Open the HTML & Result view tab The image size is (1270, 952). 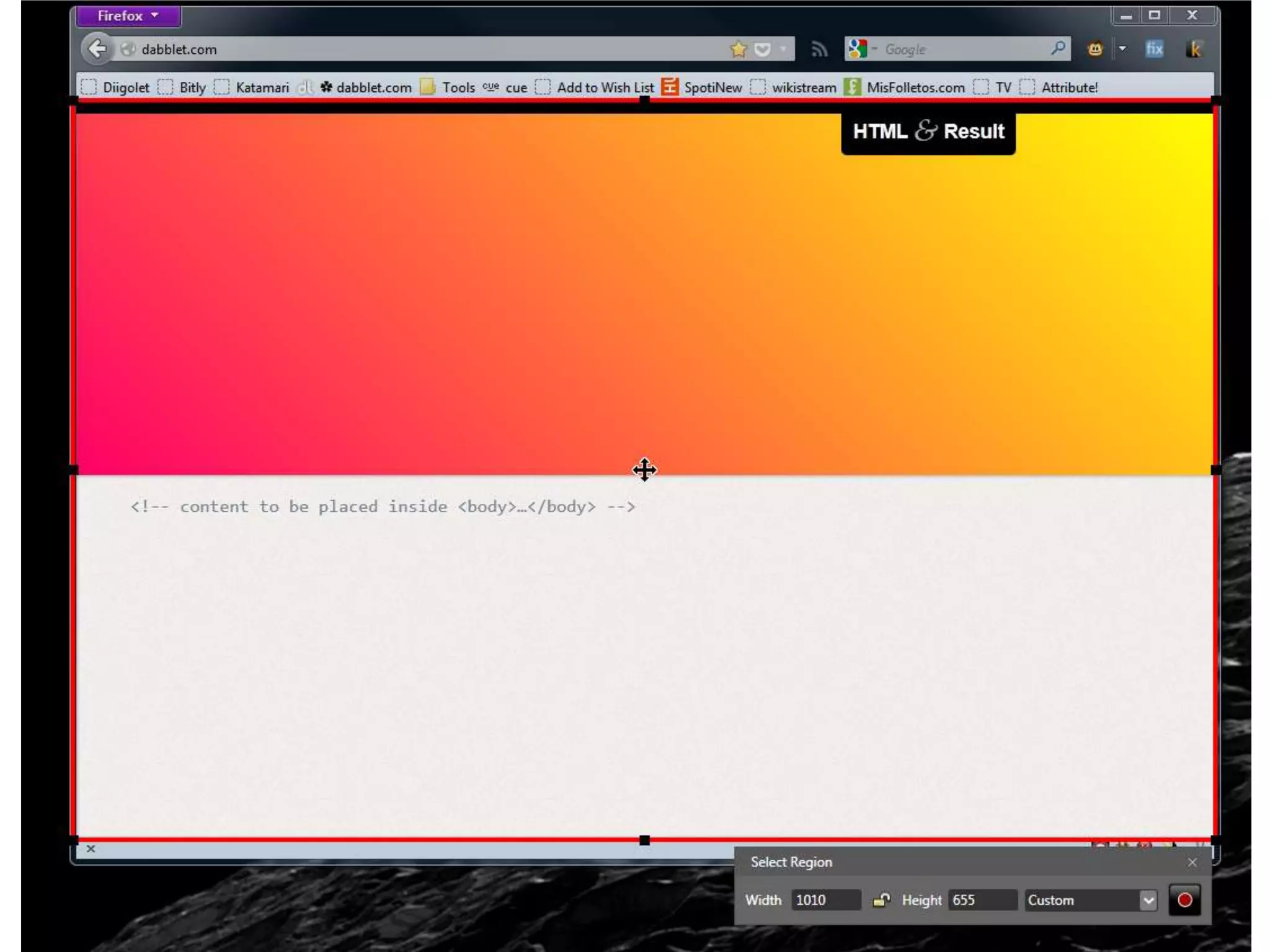pos(928,132)
